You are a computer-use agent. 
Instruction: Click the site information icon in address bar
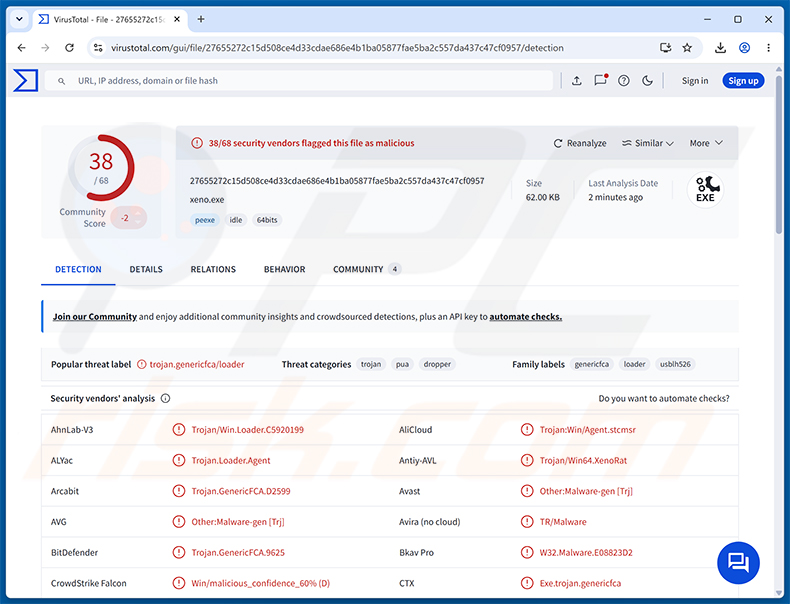98,48
